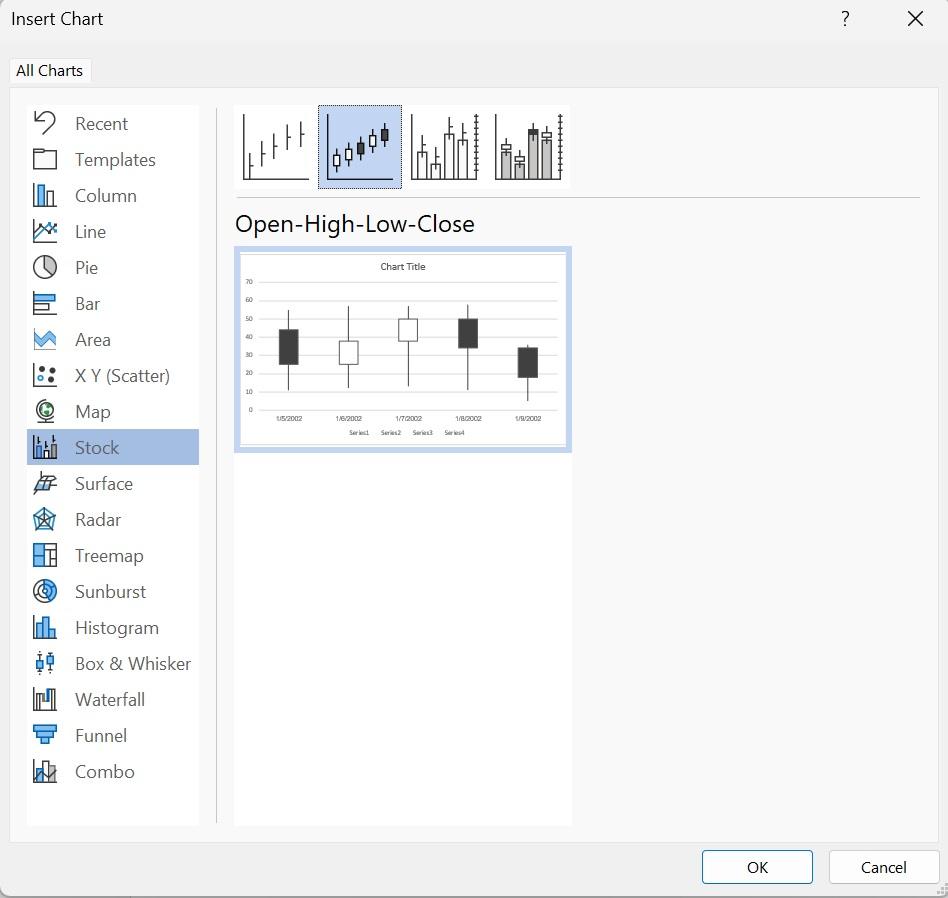This screenshot has height=898, width=948.
Task: Choose the Waterfall chart category
Action: tap(109, 700)
